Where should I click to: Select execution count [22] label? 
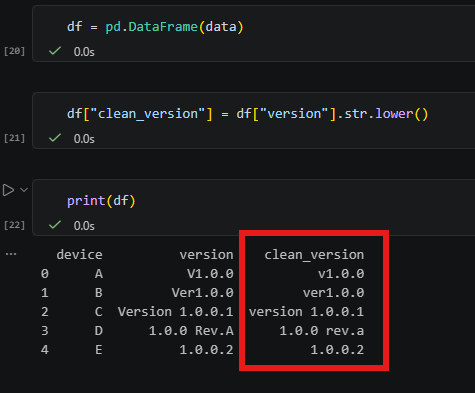click(14, 225)
